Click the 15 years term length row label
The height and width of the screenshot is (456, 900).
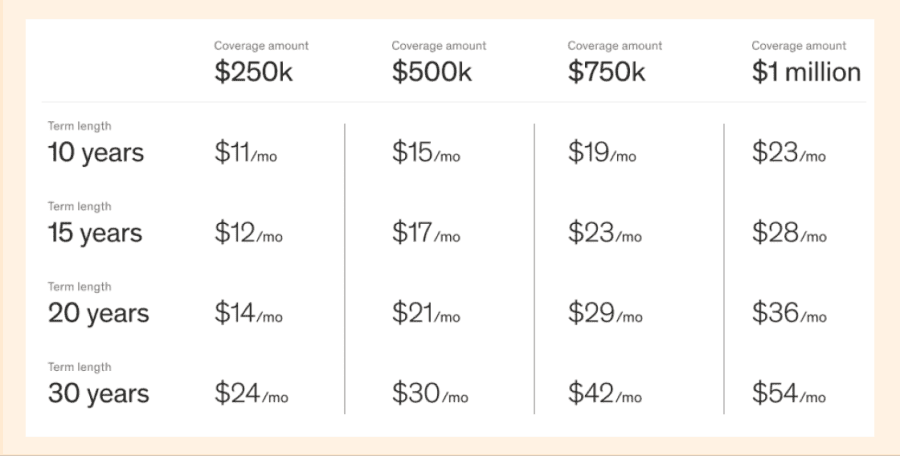point(95,224)
